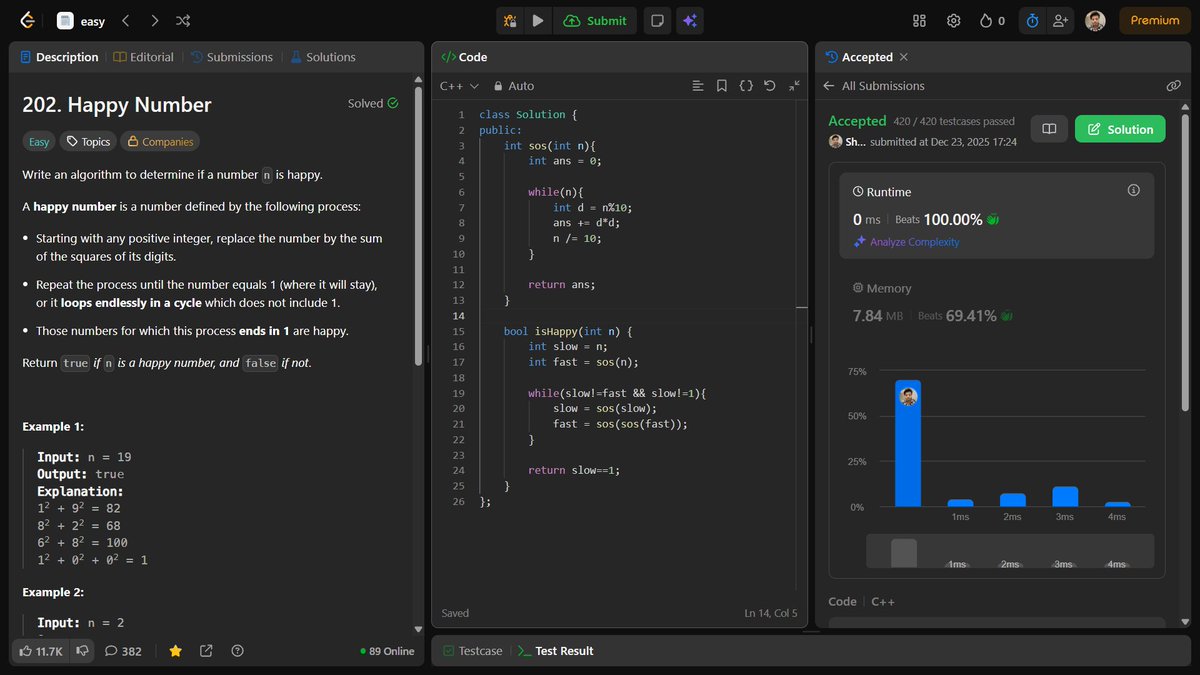Run the code with play button

click(538, 20)
